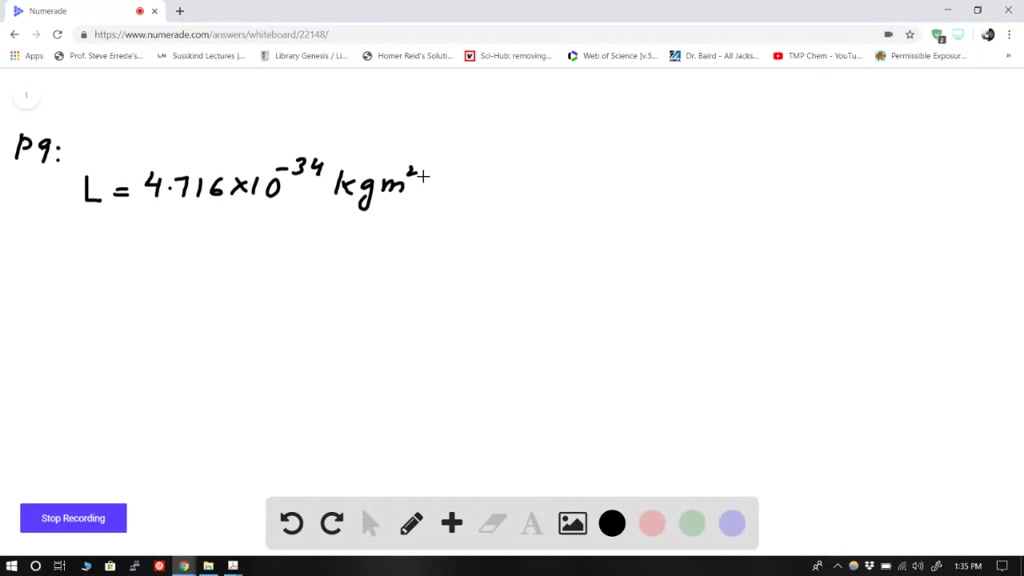
Task: Undo the last whiteboard stroke
Action: tap(291, 523)
